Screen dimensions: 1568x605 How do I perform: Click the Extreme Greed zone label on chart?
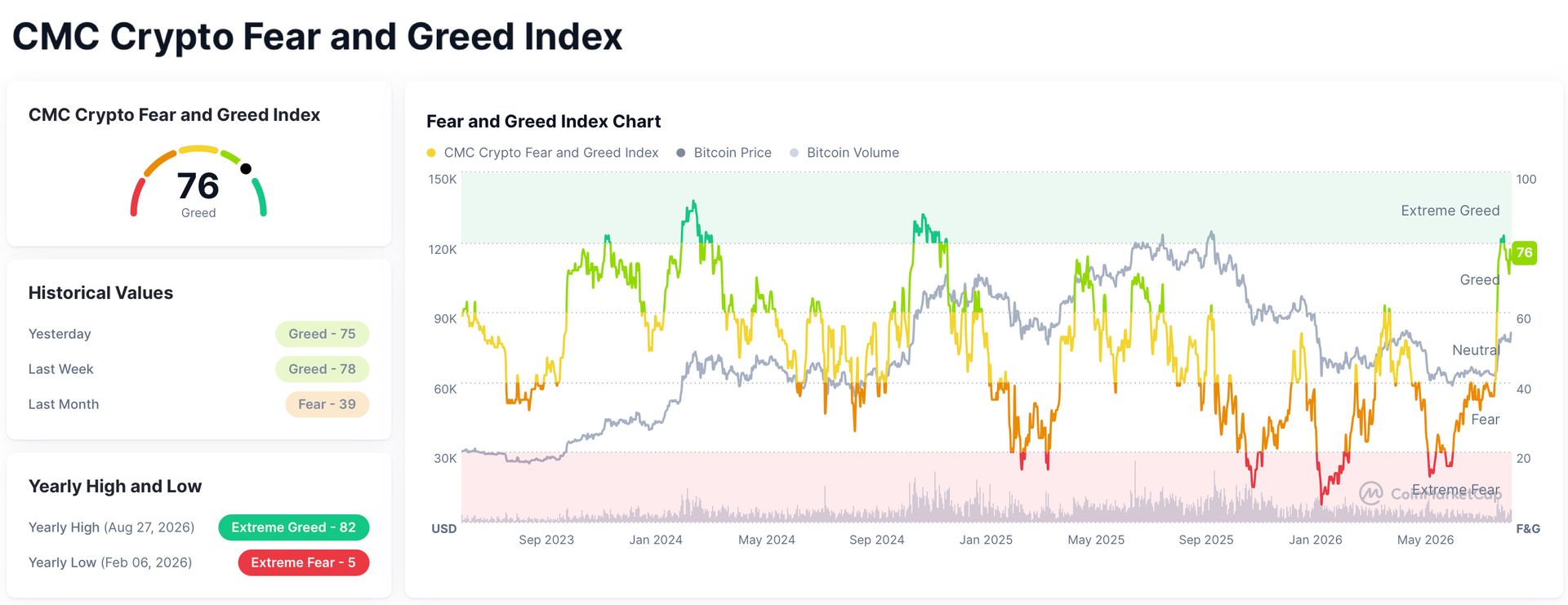coord(1450,211)
